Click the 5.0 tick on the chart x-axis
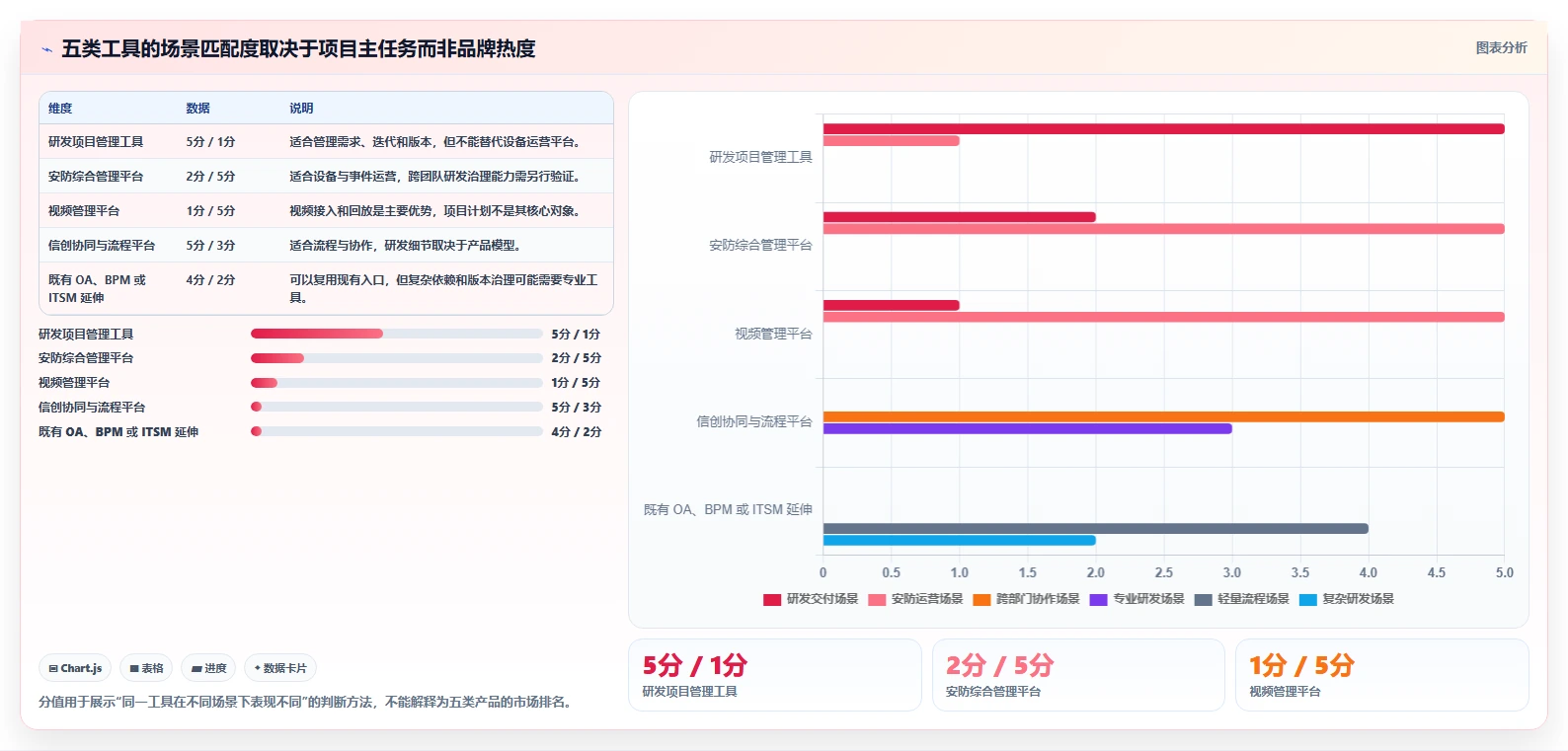1568x751 pixels. click(x=1504, y=572)
